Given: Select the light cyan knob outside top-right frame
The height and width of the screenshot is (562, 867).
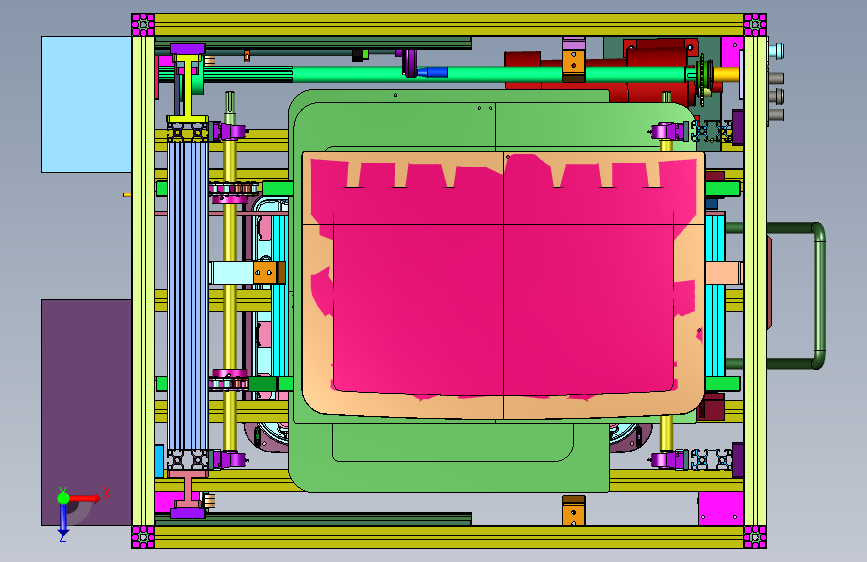Looking at the screenshot, I should 776,51.
